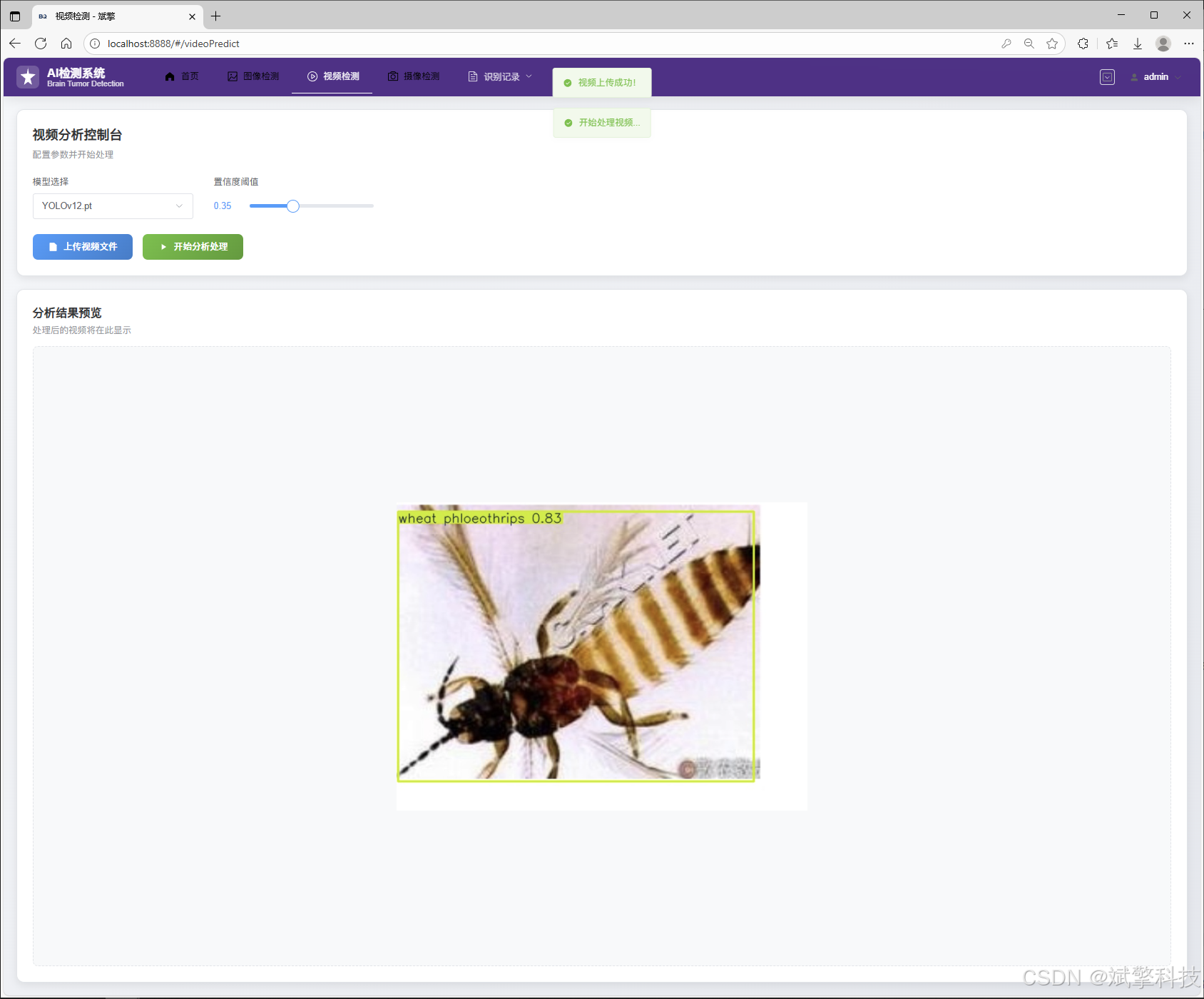Click 上传视频文件 upload button
Image resolution: width=1204 pixels, height=999 pixels.
coord(83,247)
